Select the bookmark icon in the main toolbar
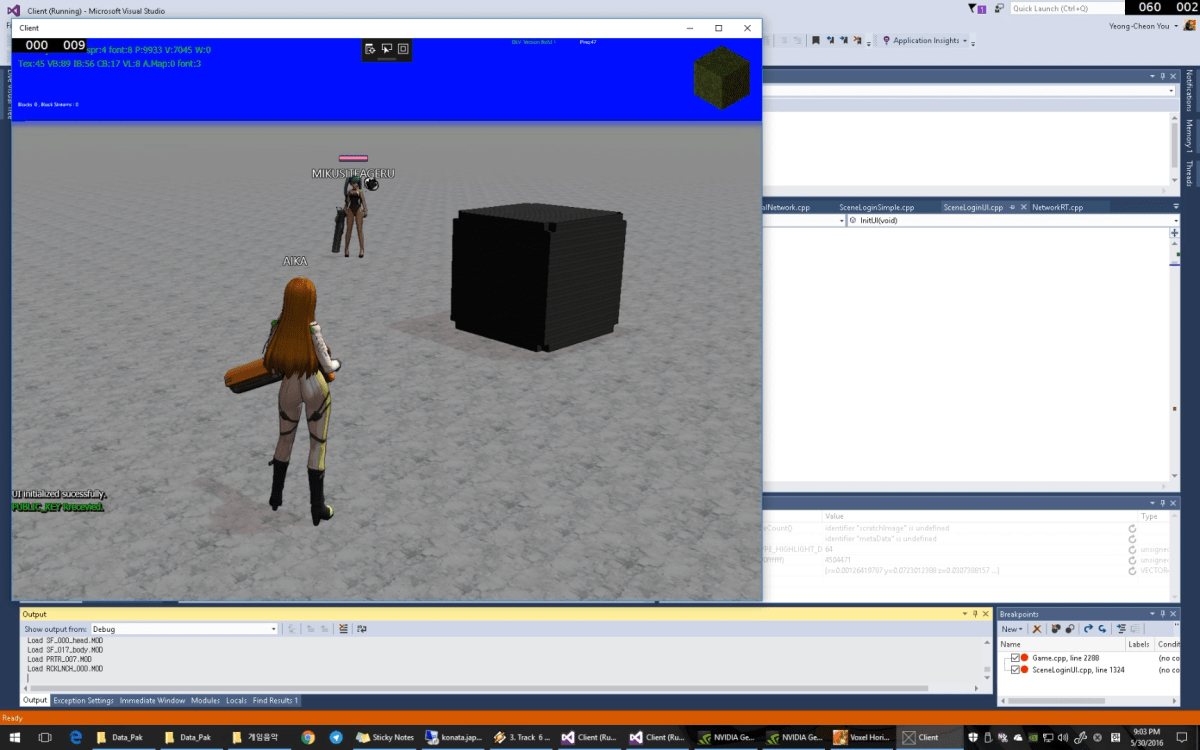1200x750 pixels. pos(816,39)
